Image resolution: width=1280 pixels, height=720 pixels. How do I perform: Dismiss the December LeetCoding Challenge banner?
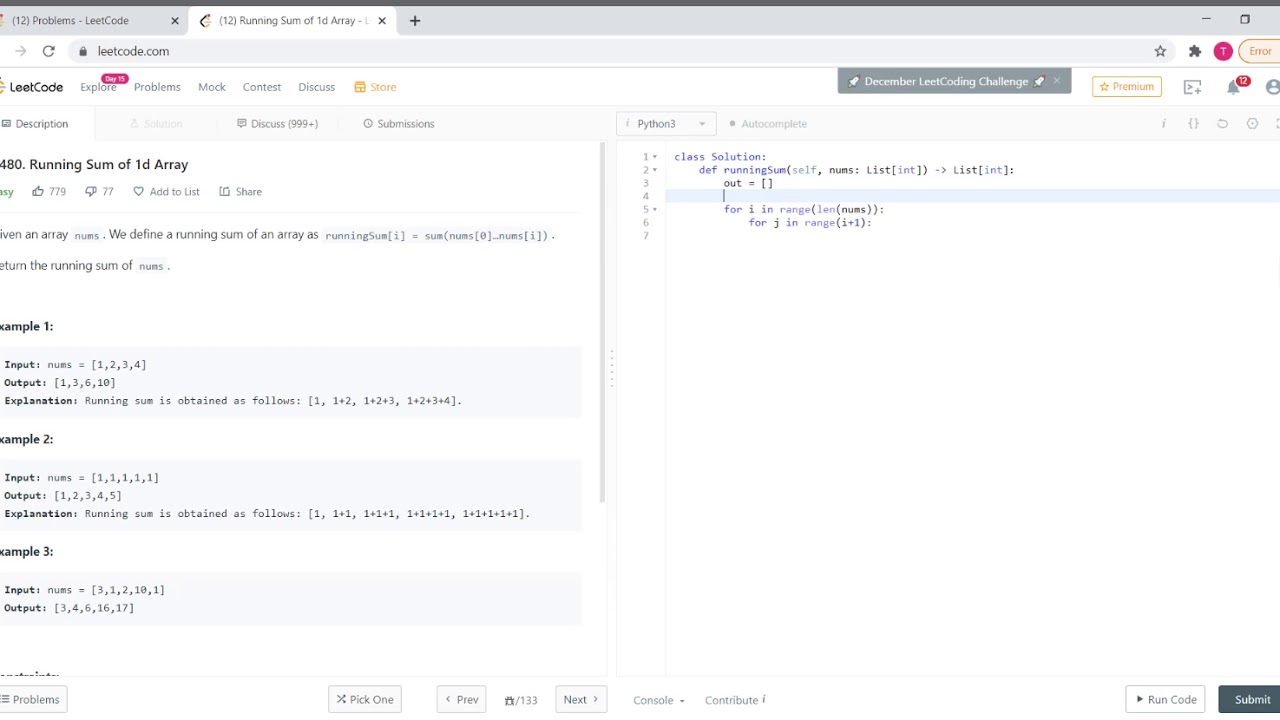tap(1056, 81)
